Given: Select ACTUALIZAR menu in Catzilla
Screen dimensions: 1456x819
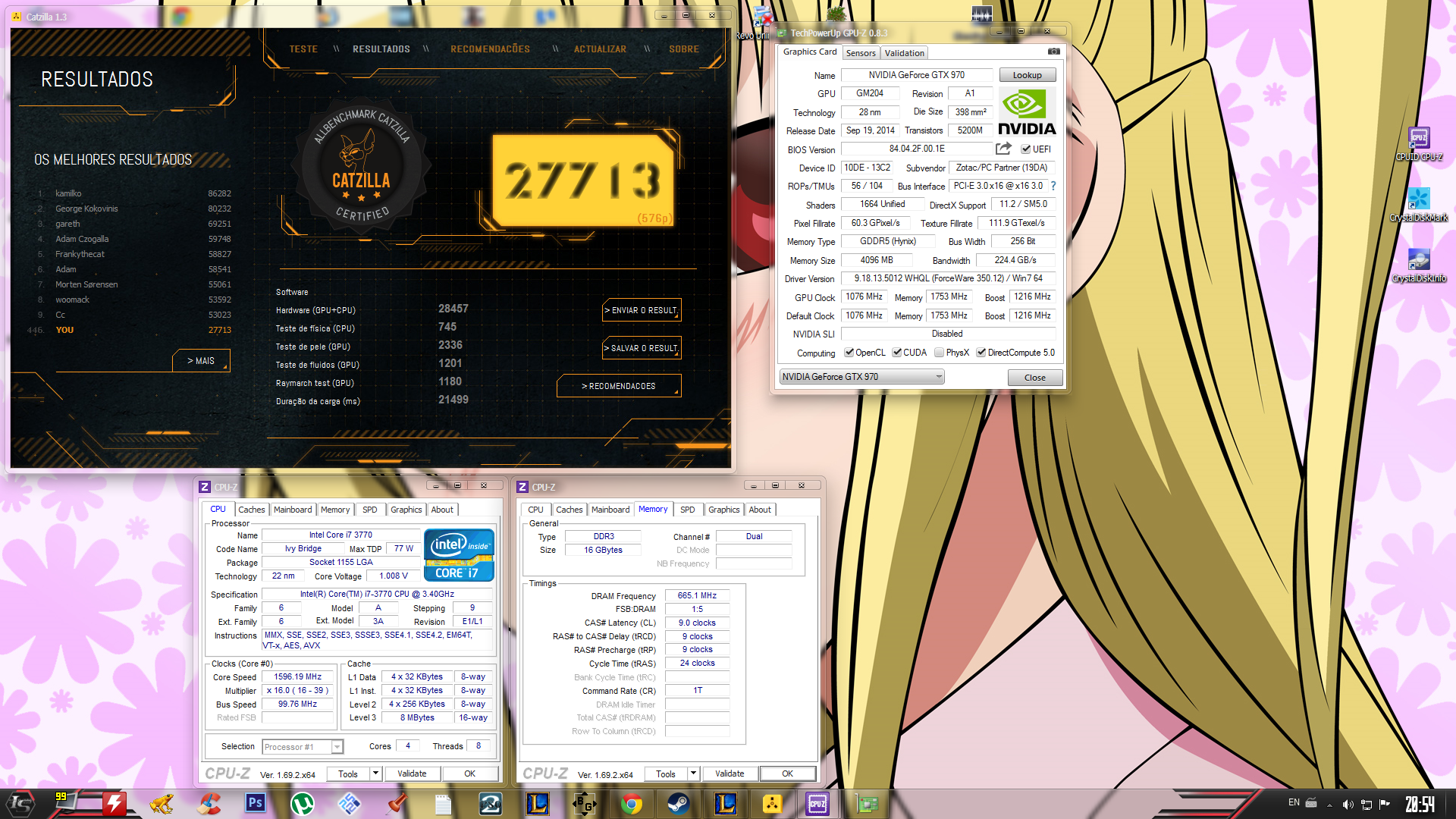Looking at the screenshot, I should 600,49.
